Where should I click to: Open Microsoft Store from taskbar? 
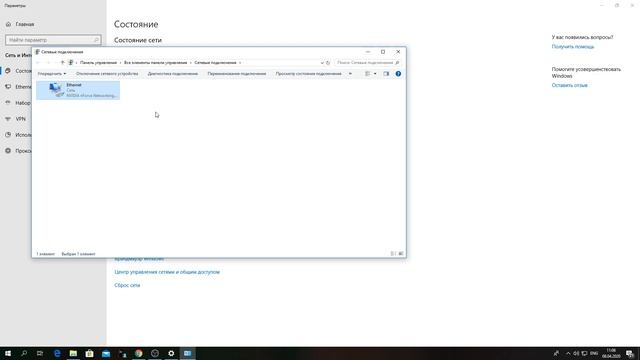coord(89,353)
